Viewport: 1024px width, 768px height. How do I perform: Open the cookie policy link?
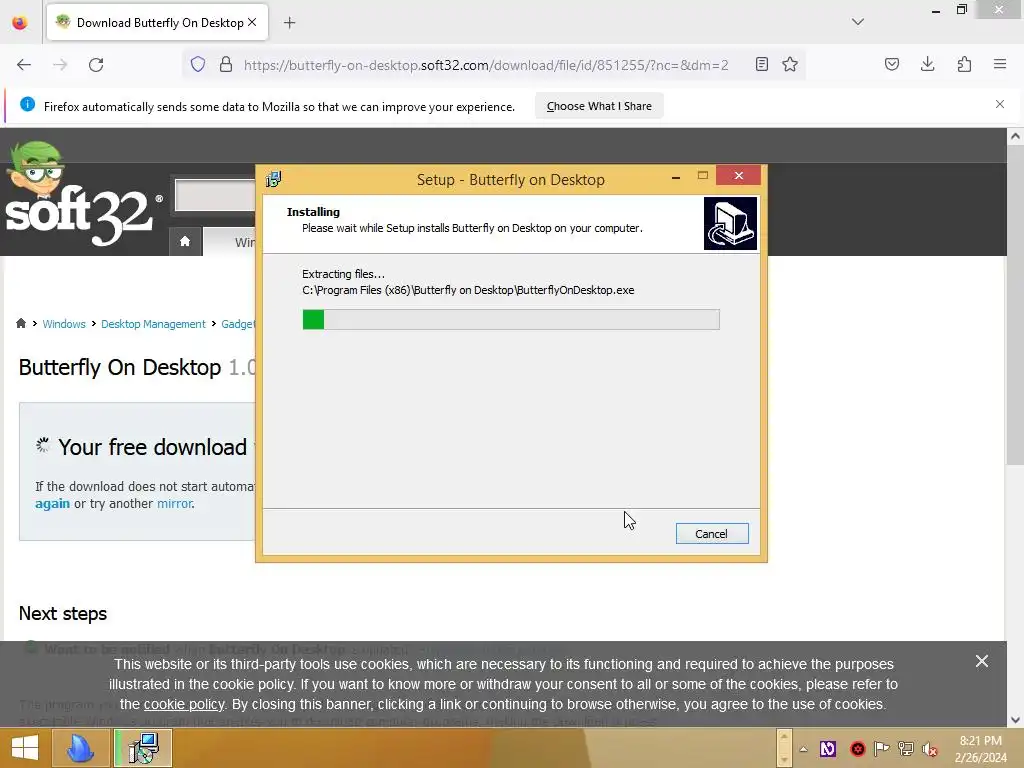coord(184,705)
